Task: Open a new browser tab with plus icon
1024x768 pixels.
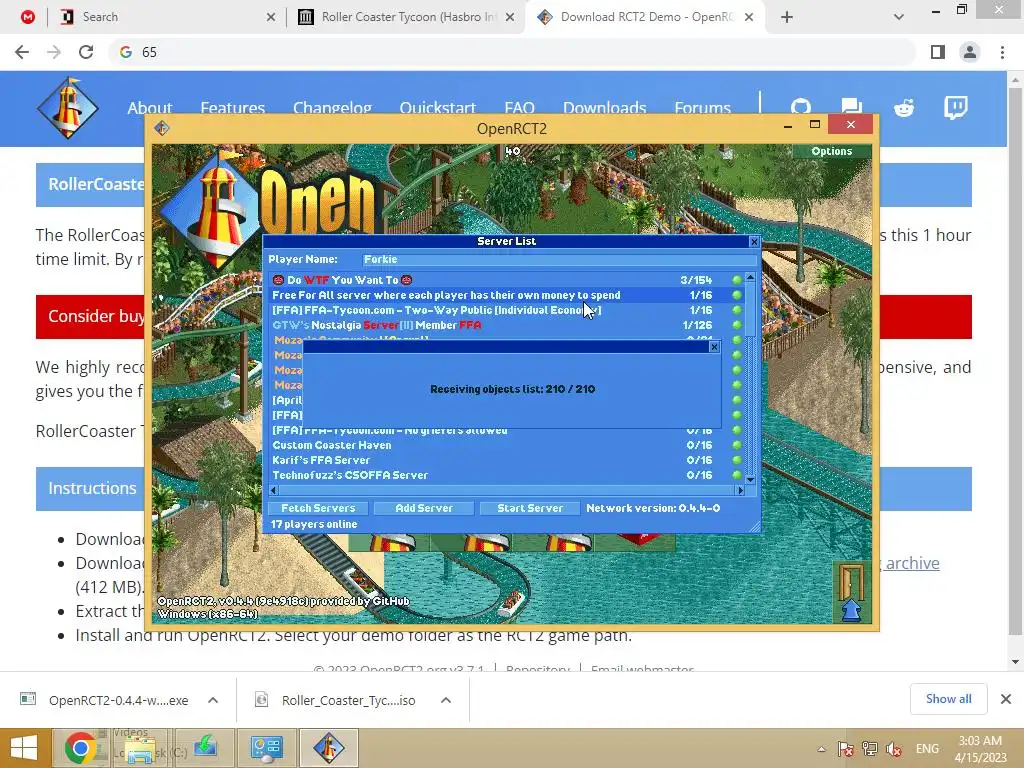Action: pyautogui.click(x=787, y=17)
